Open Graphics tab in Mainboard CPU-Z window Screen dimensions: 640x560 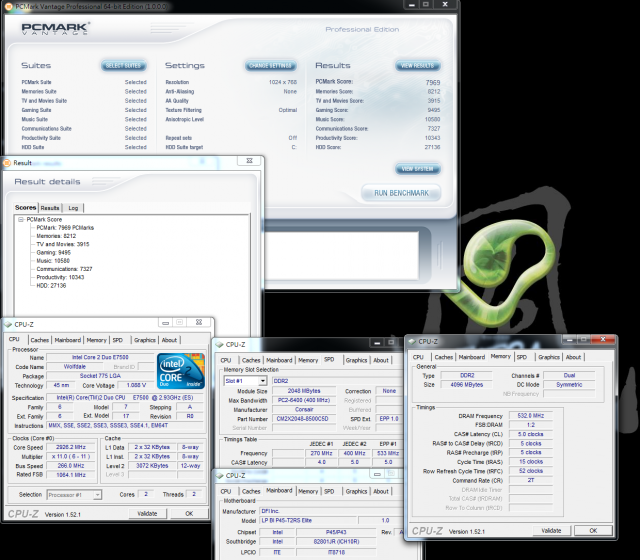(x=356, y=491)
